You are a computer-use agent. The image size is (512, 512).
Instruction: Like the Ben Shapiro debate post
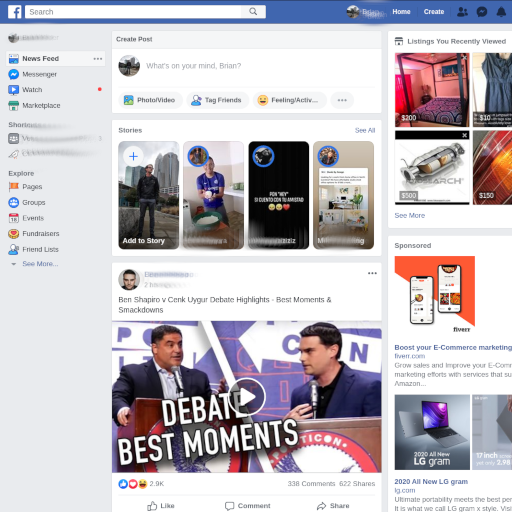[x=161, y=506]
